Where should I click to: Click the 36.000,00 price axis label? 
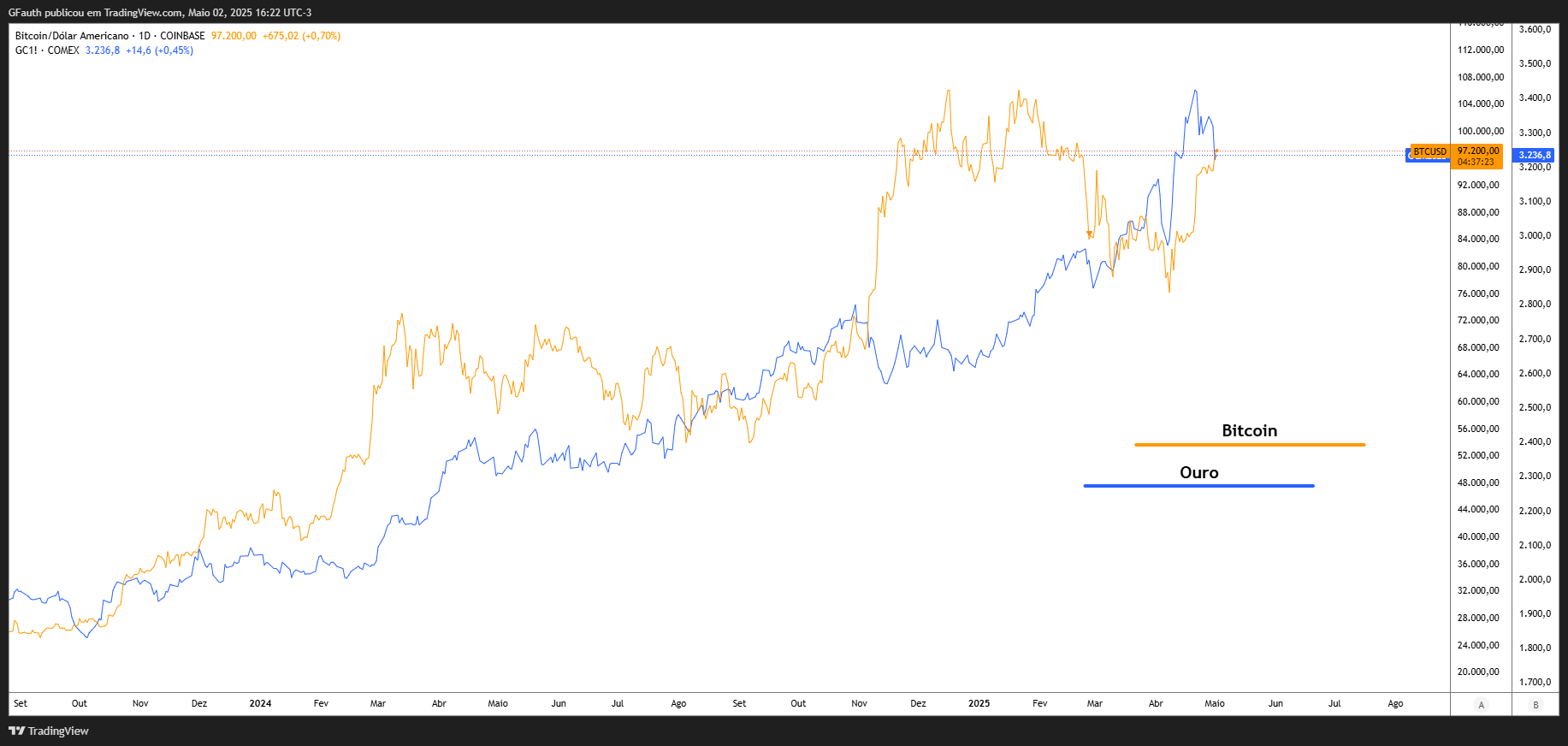[1478, 564]
